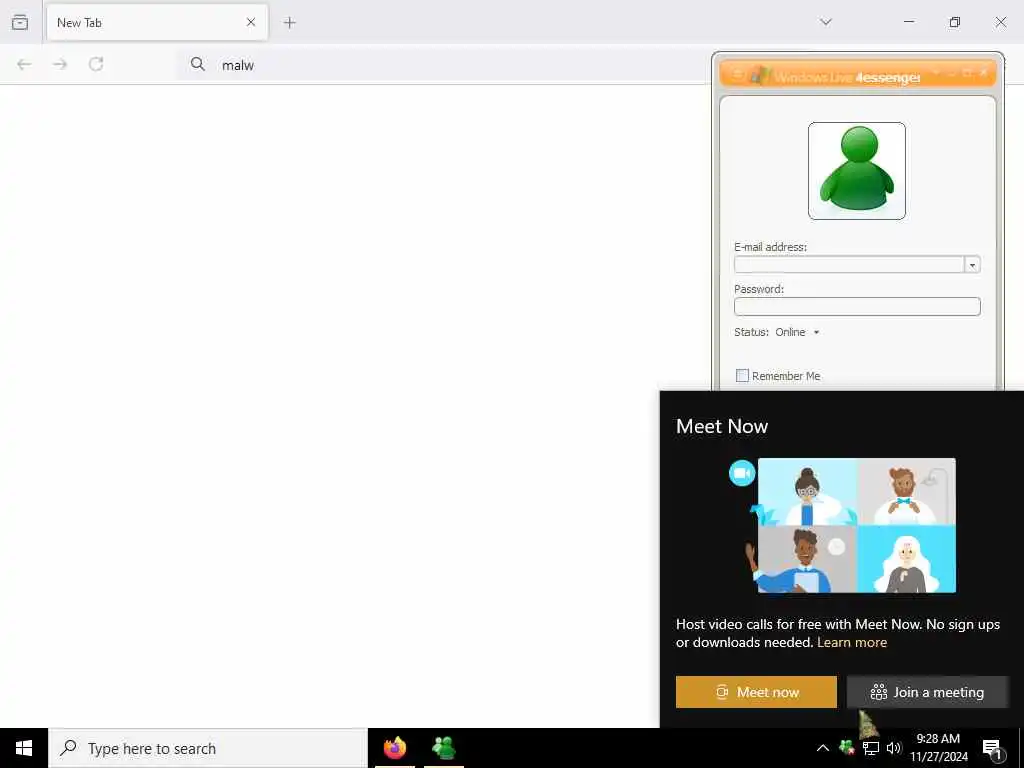Click the Meet now button
Screen dimensions: 1024x768
coord(756,692)
